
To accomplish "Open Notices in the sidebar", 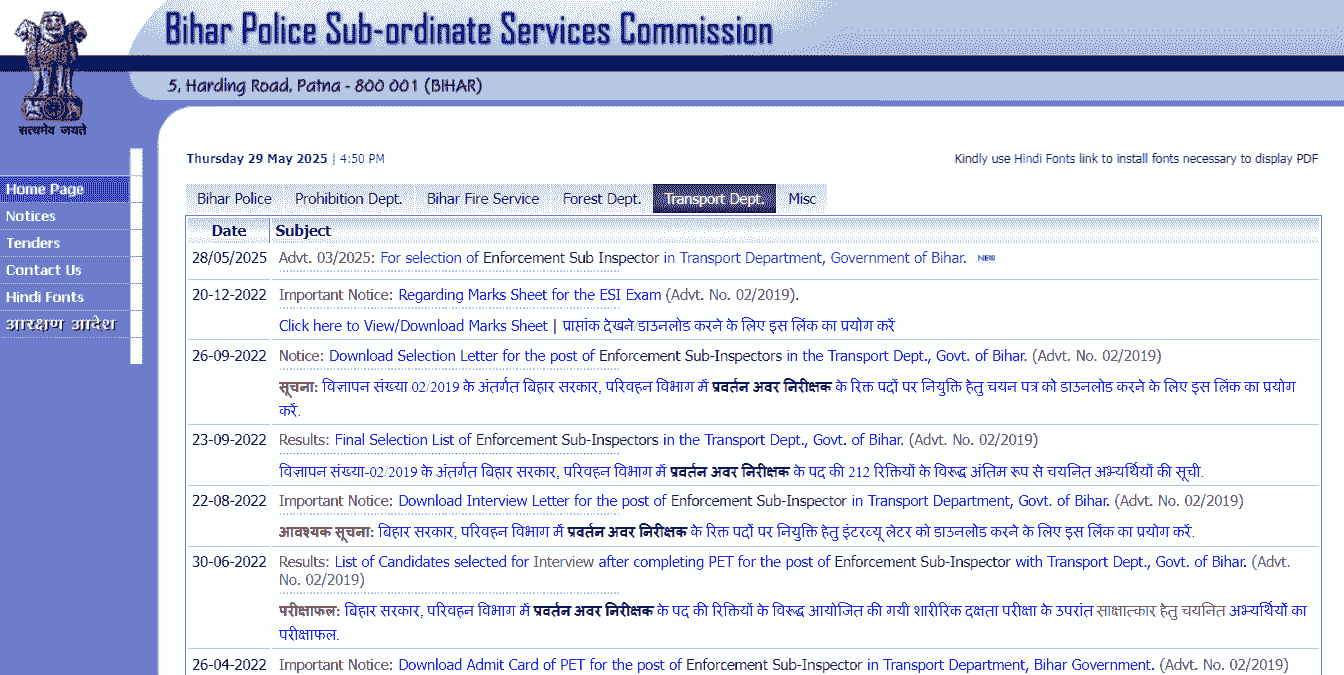I will (65, 216).
